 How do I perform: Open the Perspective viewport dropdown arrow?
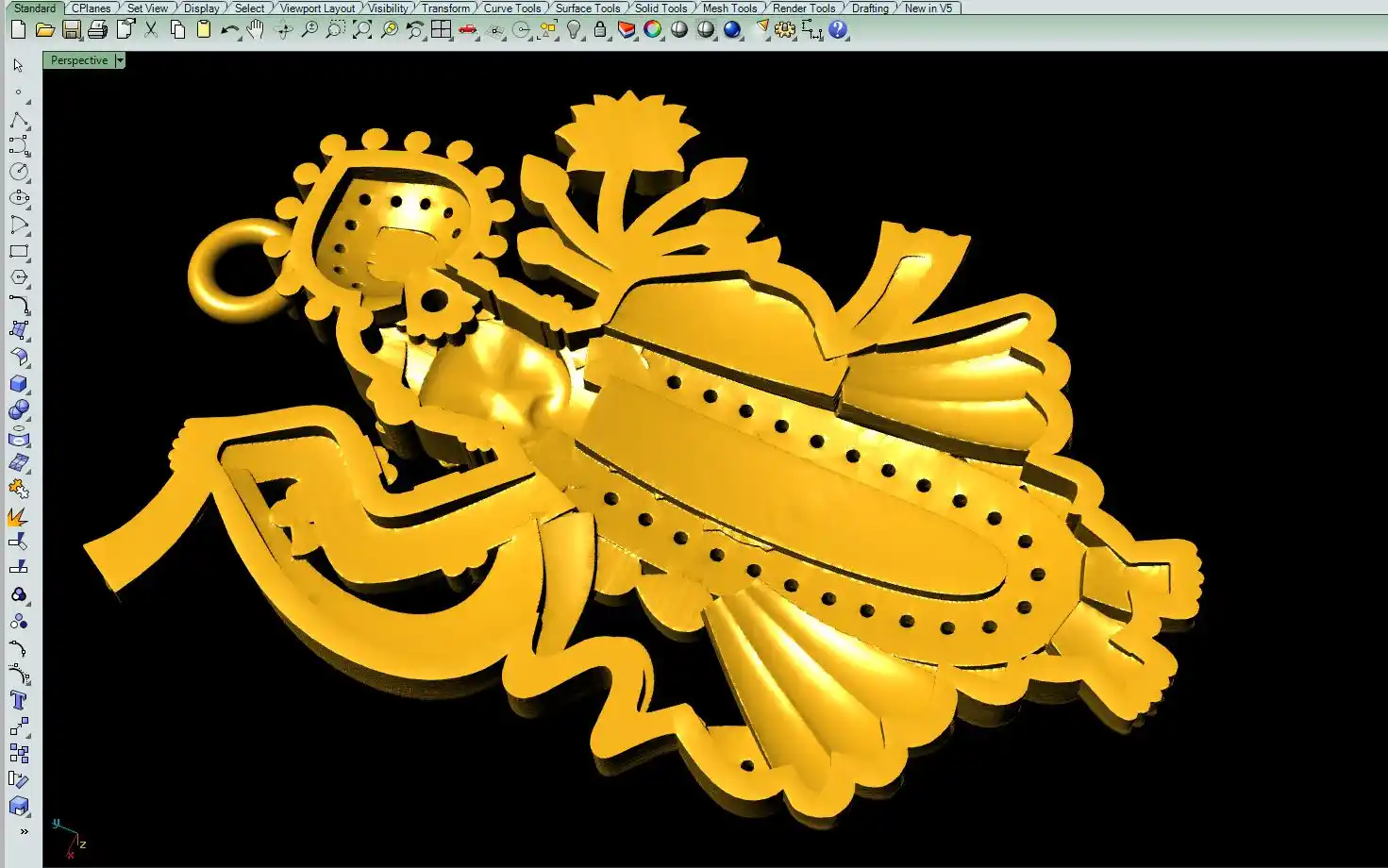(120, 60)
